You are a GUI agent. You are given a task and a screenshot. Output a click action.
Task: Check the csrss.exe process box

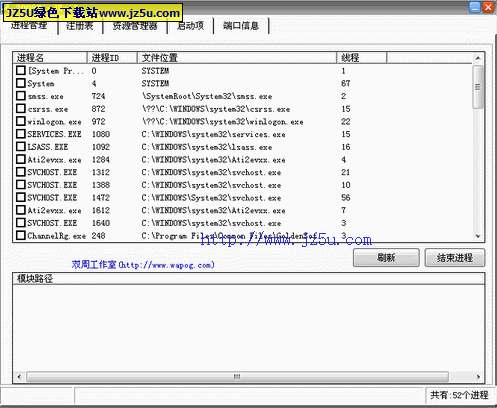[x=21, y=109]
